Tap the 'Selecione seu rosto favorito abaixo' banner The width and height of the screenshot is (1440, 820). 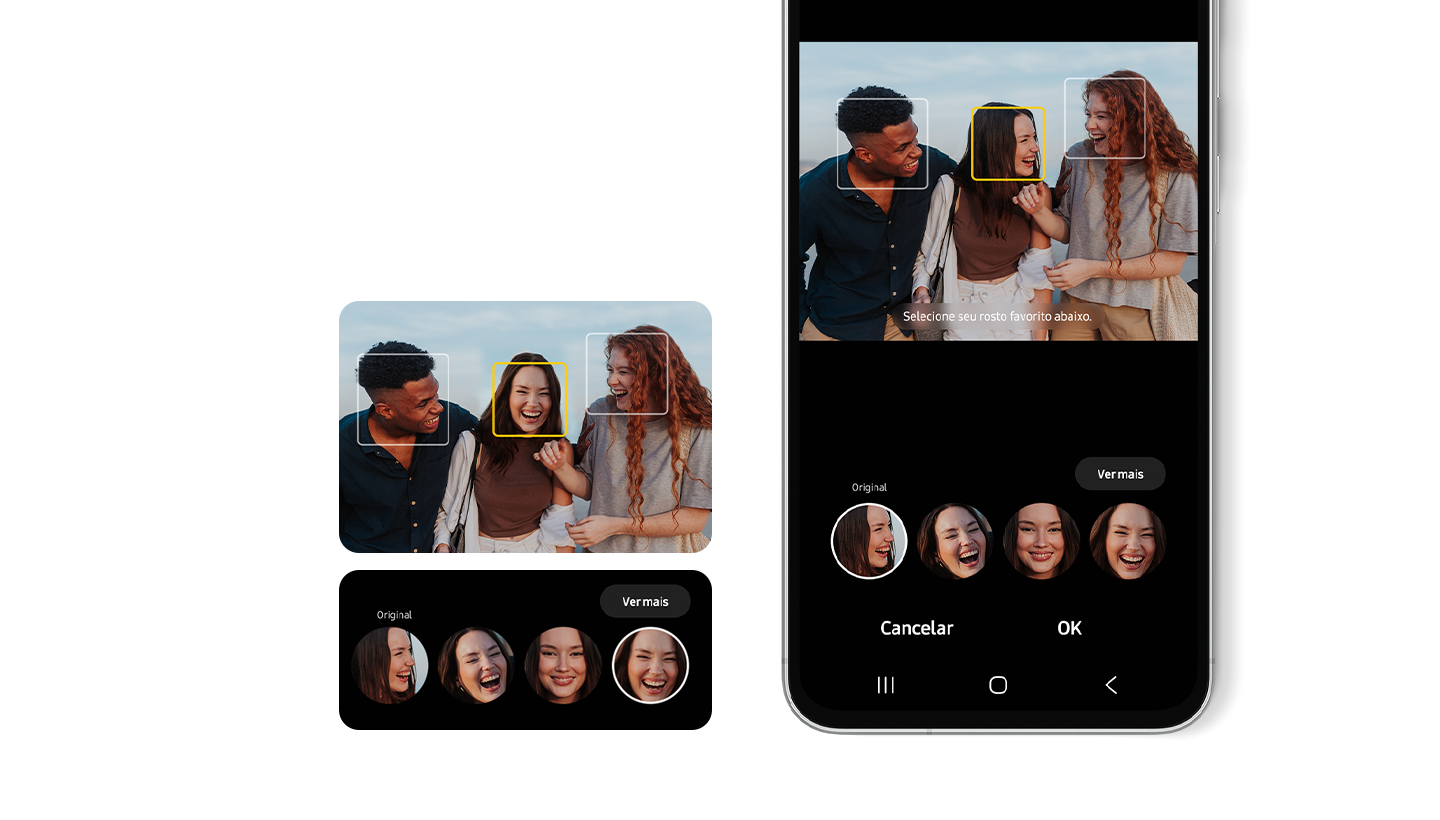click(x=997, y=315)
